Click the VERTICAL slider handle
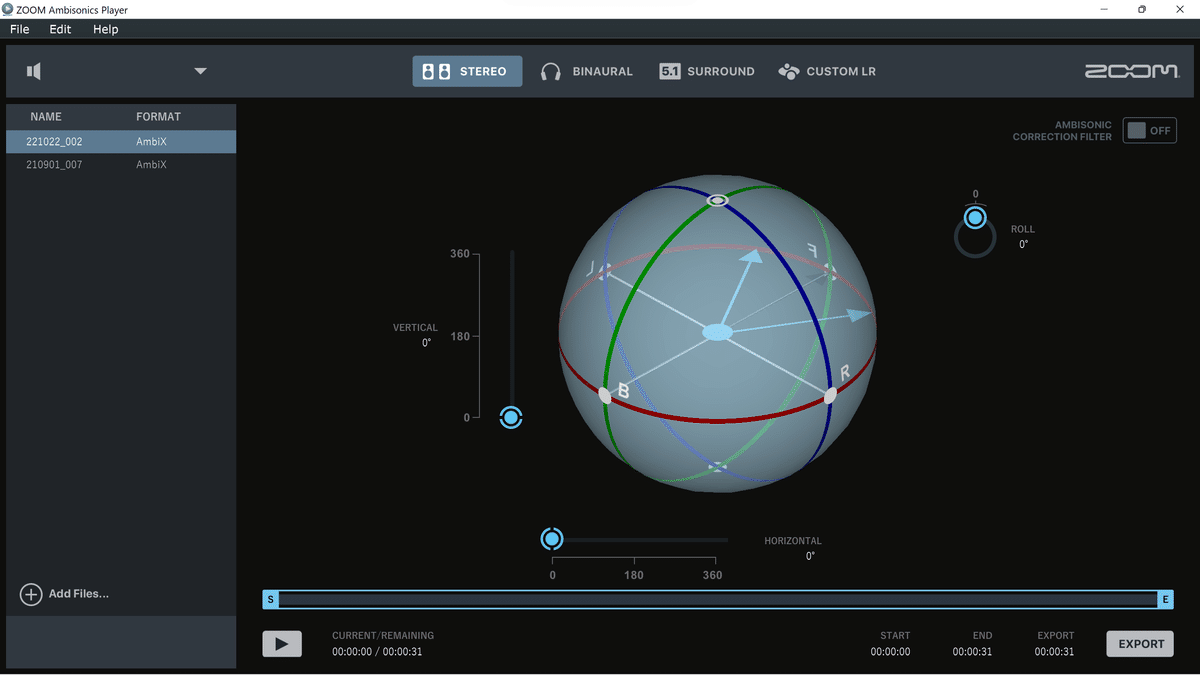 (x=511, y=417)
